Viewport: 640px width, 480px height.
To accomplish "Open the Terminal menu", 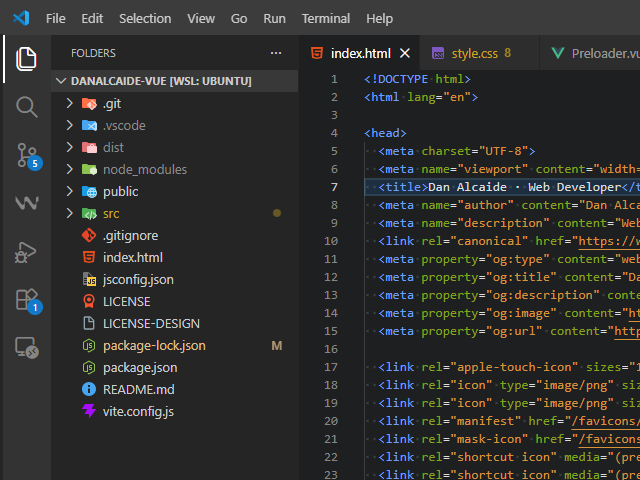I will click(x=326, y=18).
